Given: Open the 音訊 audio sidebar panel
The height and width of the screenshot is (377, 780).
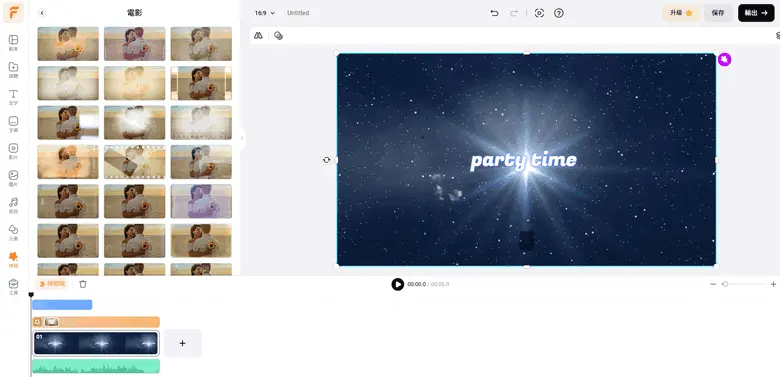Looking at the screenshot, I should point(13,205).
